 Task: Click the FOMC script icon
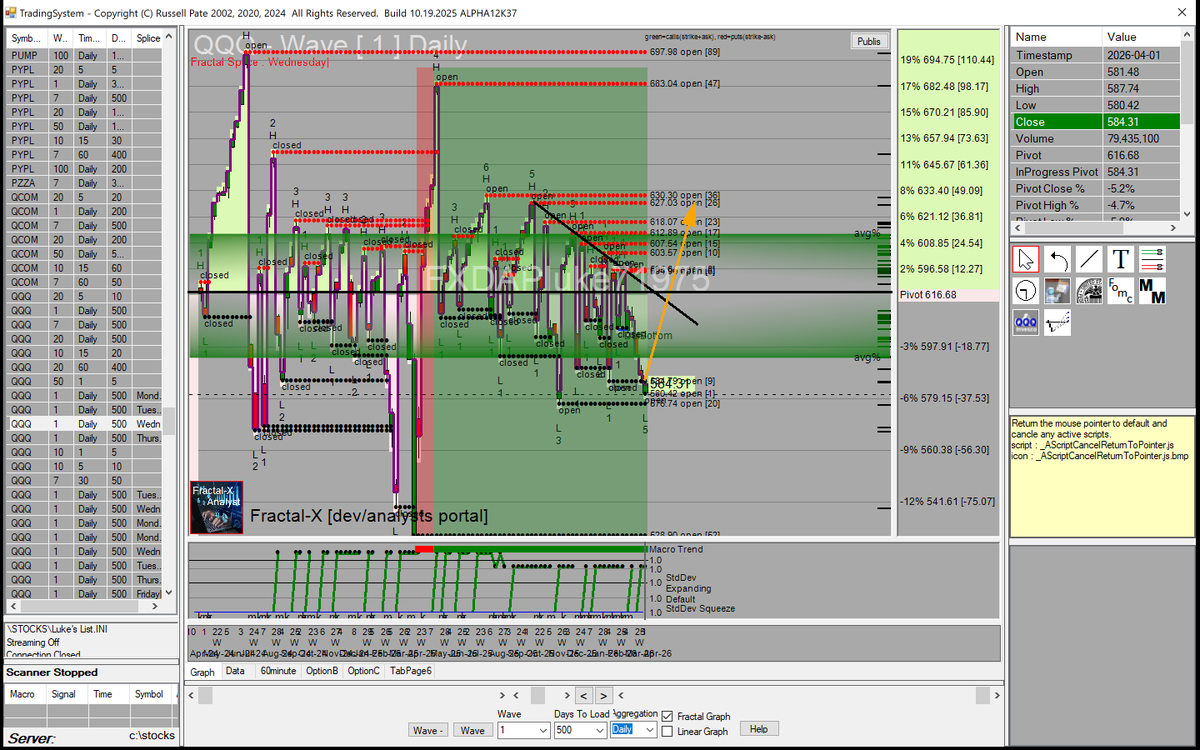[x=1121, y=291]
